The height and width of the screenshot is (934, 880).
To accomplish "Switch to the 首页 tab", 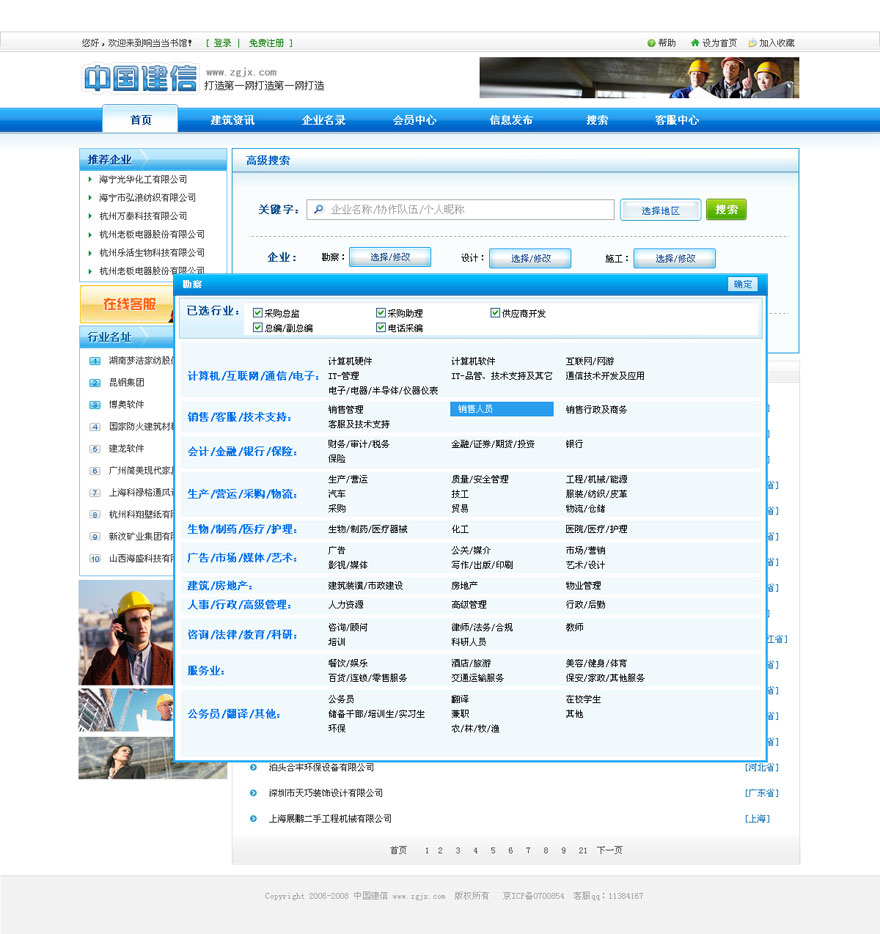I will (x=140, y=119).
